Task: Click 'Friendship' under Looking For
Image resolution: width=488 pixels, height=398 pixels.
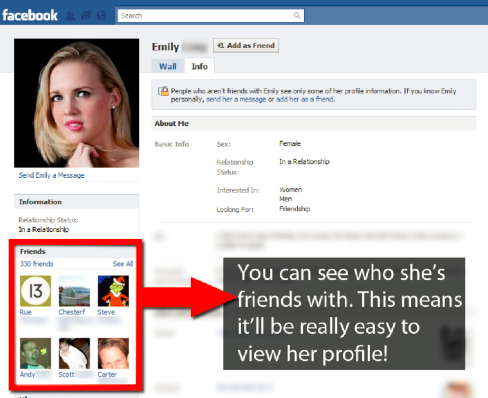Action: [295, 209]
